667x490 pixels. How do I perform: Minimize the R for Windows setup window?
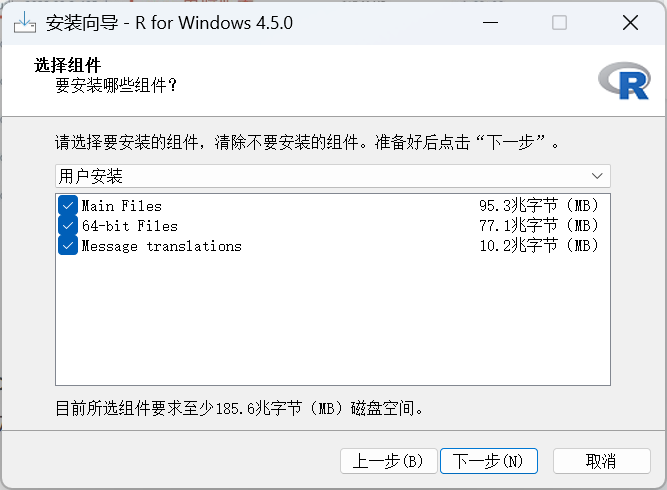(x=490, y=23)
